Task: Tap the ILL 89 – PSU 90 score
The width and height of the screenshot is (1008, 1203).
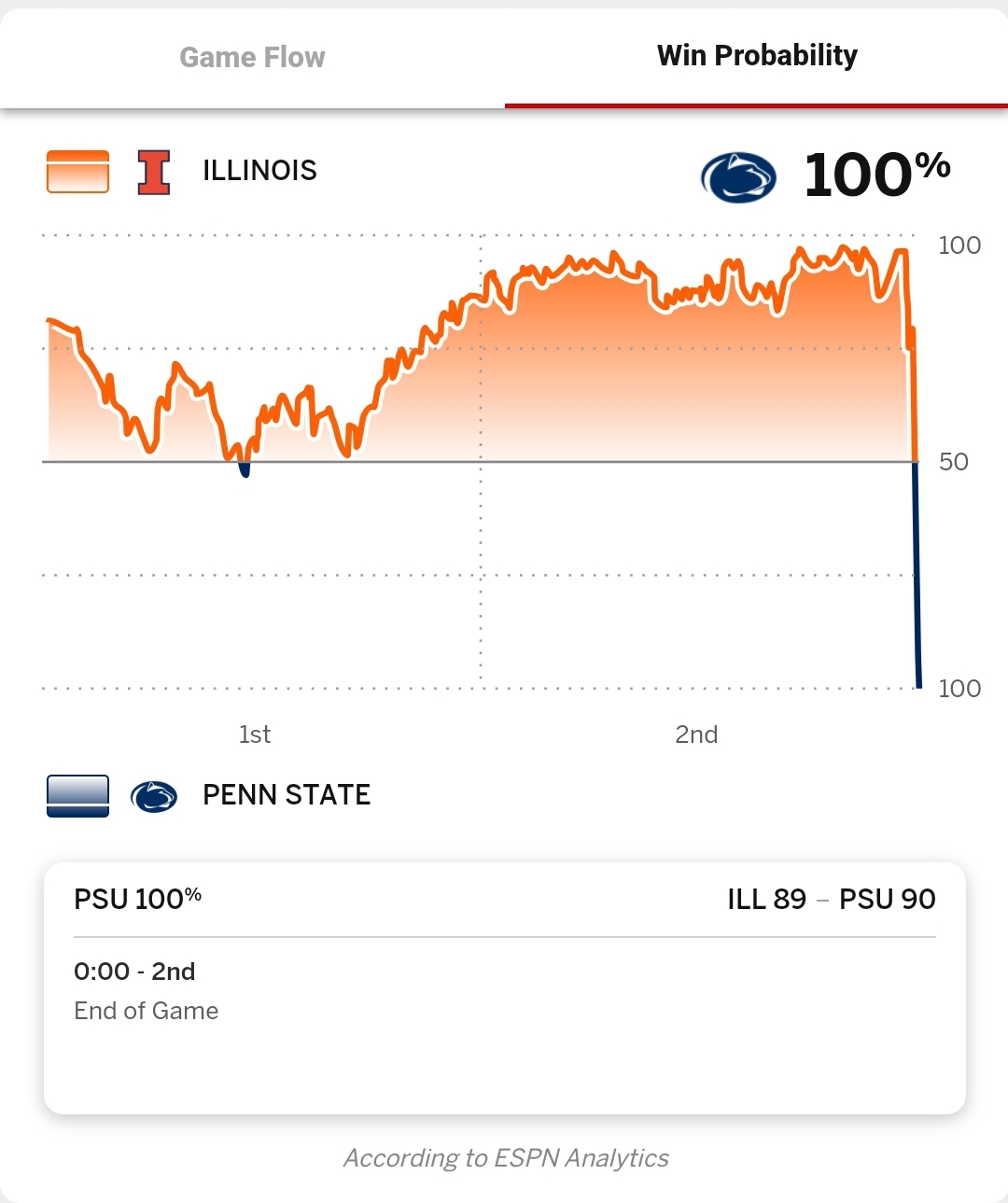Action: [x=831, y=899]
